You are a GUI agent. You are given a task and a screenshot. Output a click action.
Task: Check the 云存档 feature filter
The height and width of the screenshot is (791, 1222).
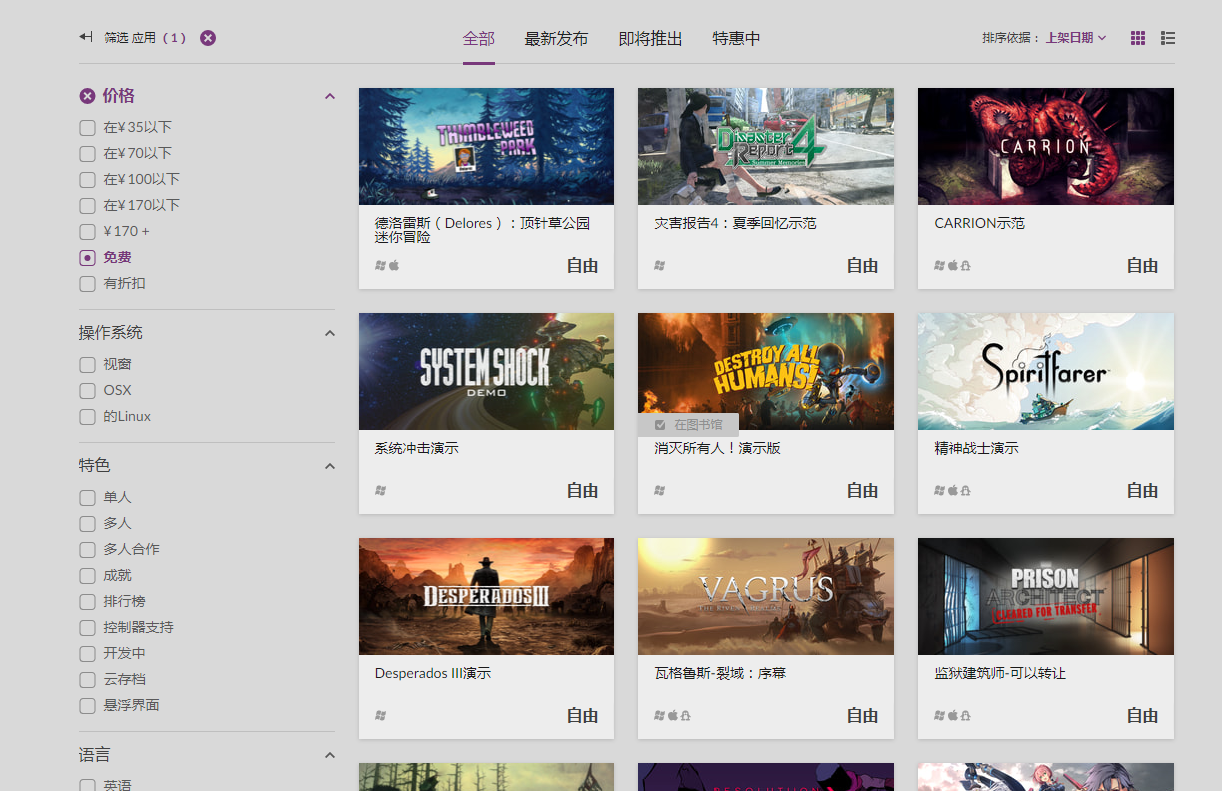click(x=87, y=679)
